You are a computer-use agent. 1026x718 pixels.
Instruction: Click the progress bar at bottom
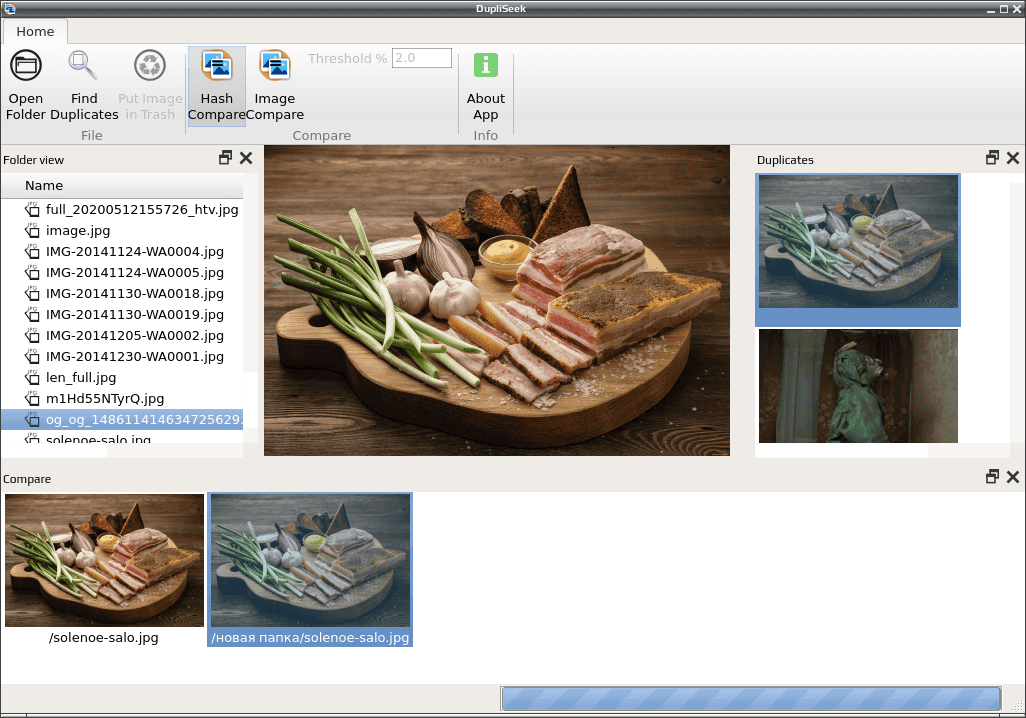[x=751, y=698]
